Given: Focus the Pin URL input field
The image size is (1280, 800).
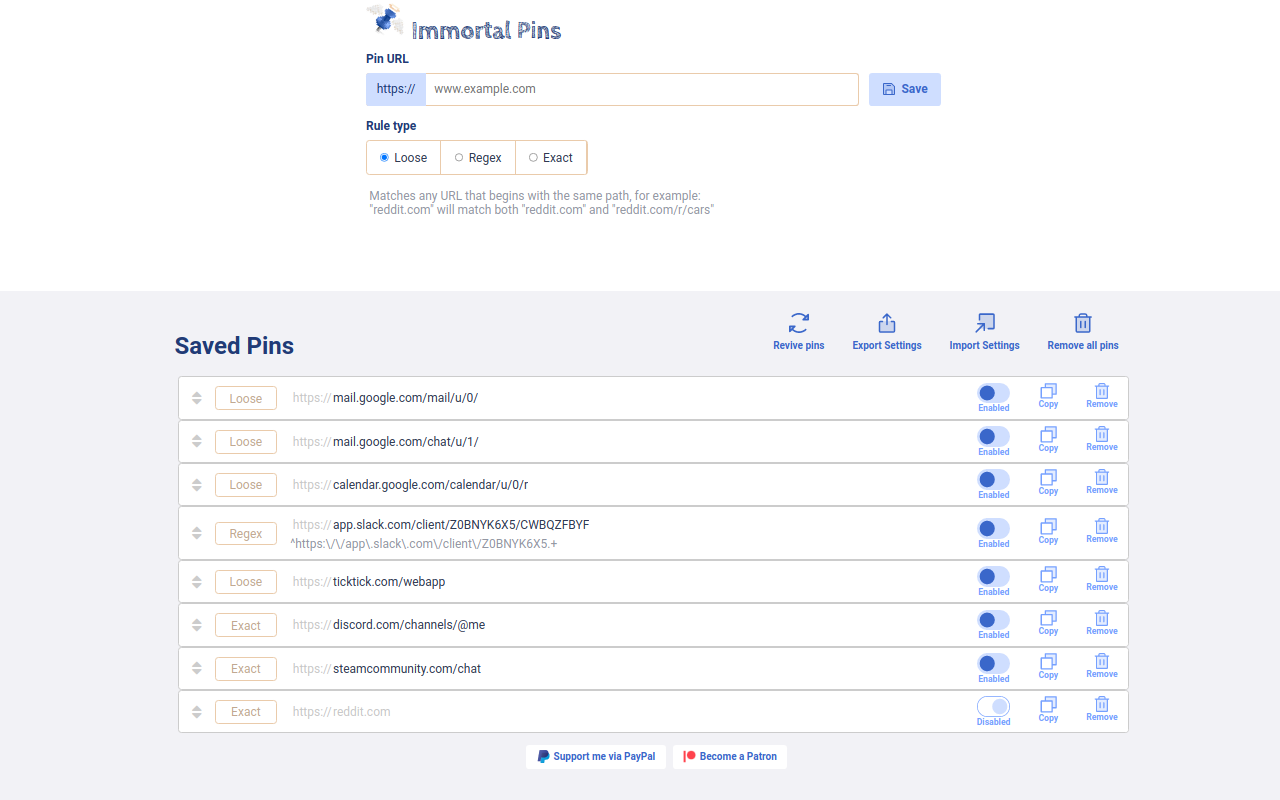Looking at the screenshot, I should pyautogui.click(x=642, y=89).
